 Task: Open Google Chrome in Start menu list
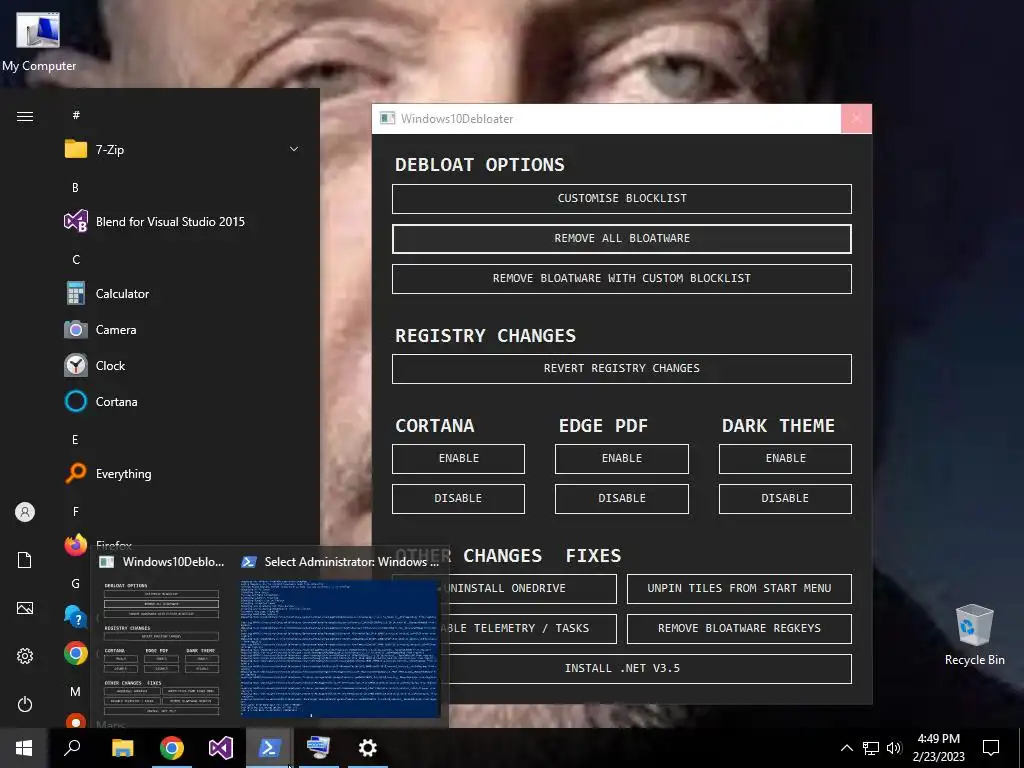point(76,653)
